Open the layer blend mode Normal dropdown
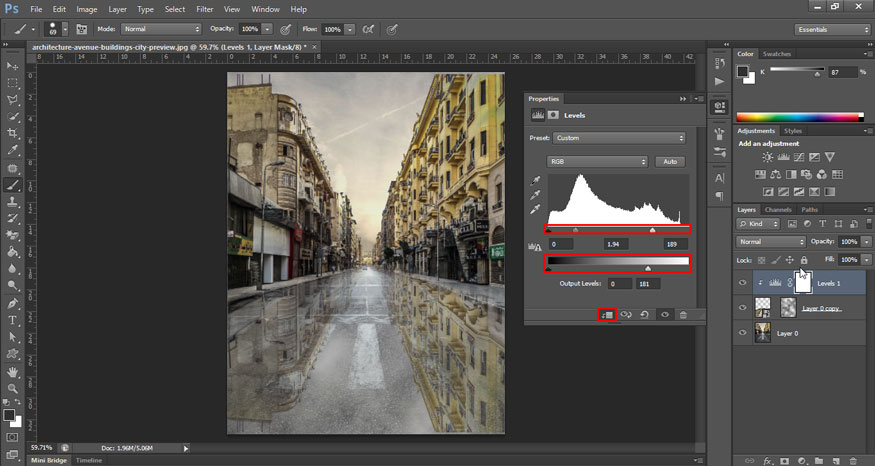Screen dimensions: 875x466 coord(771,242)
